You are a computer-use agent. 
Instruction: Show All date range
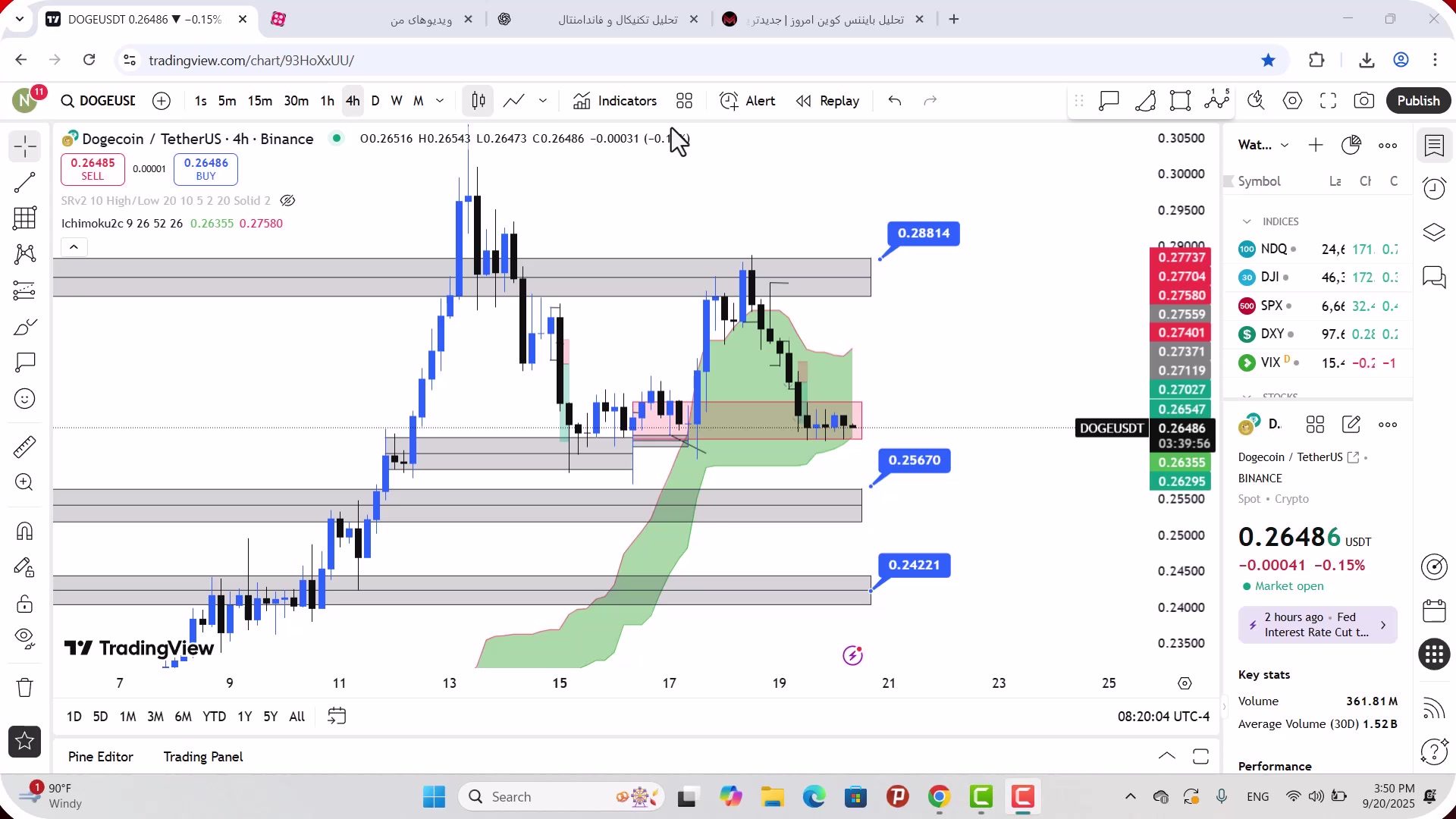coord(297,717)
